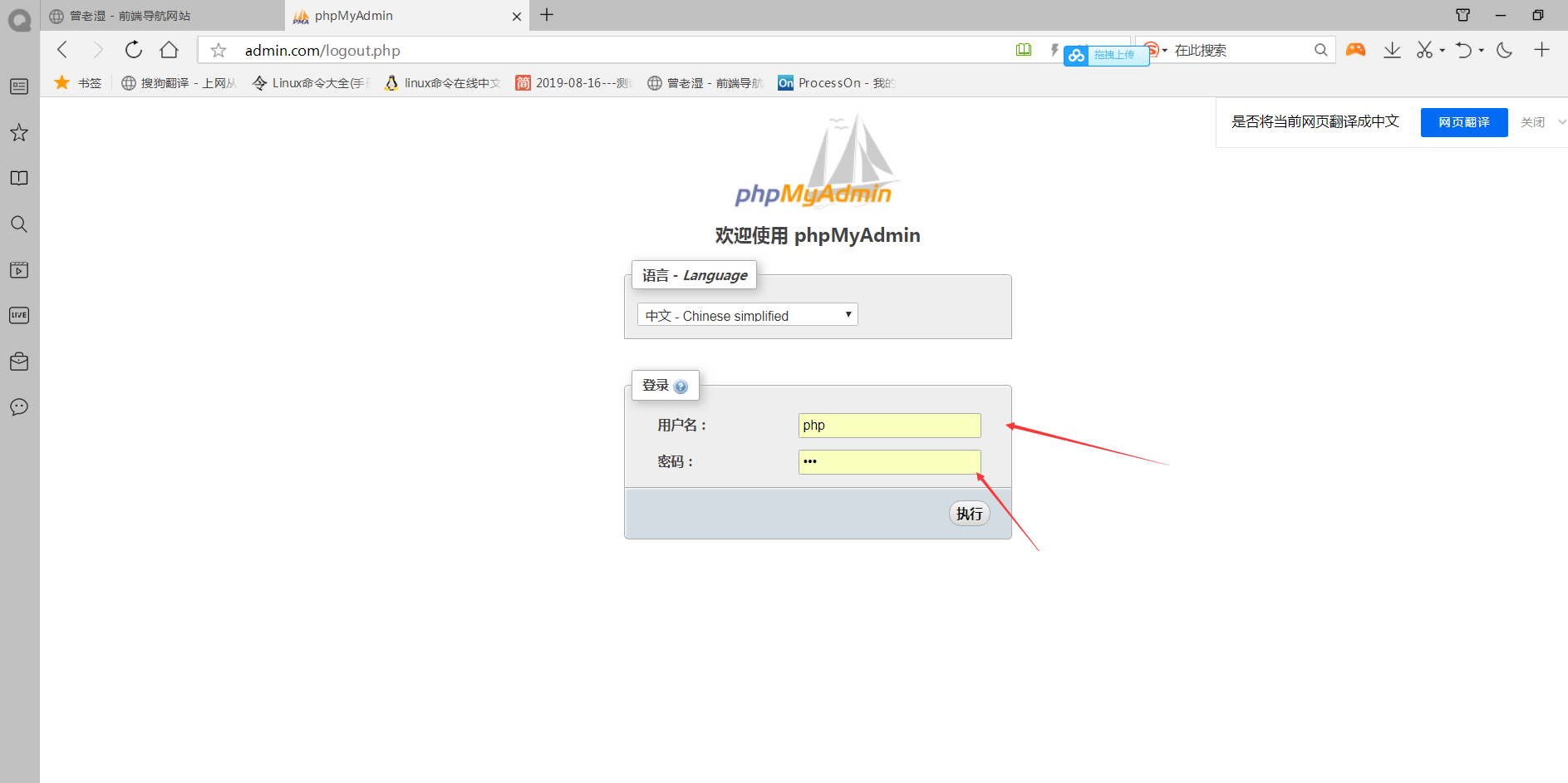Viewport: 1568px width, 783px height.
Task: Open the ProcessOn bookmark
Action: click(836, 82)
